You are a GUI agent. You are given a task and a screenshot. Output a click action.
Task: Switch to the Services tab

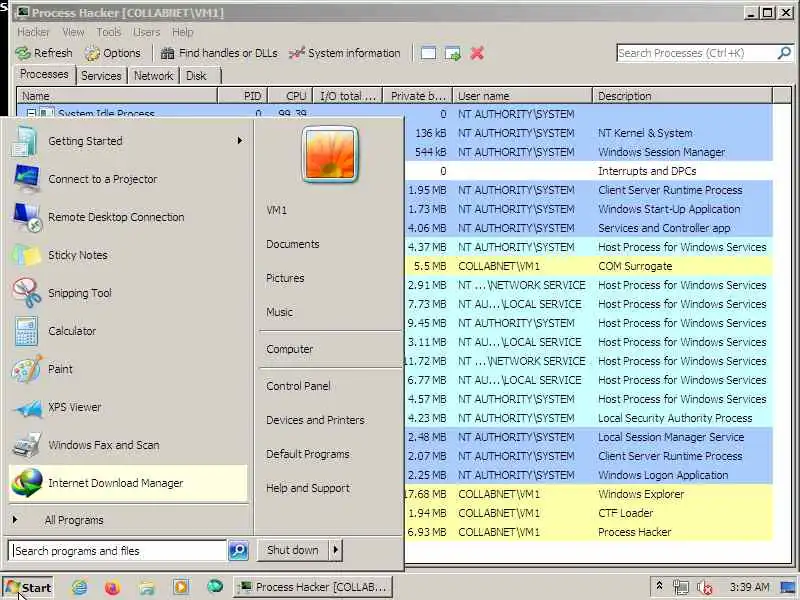coord(101,76)
